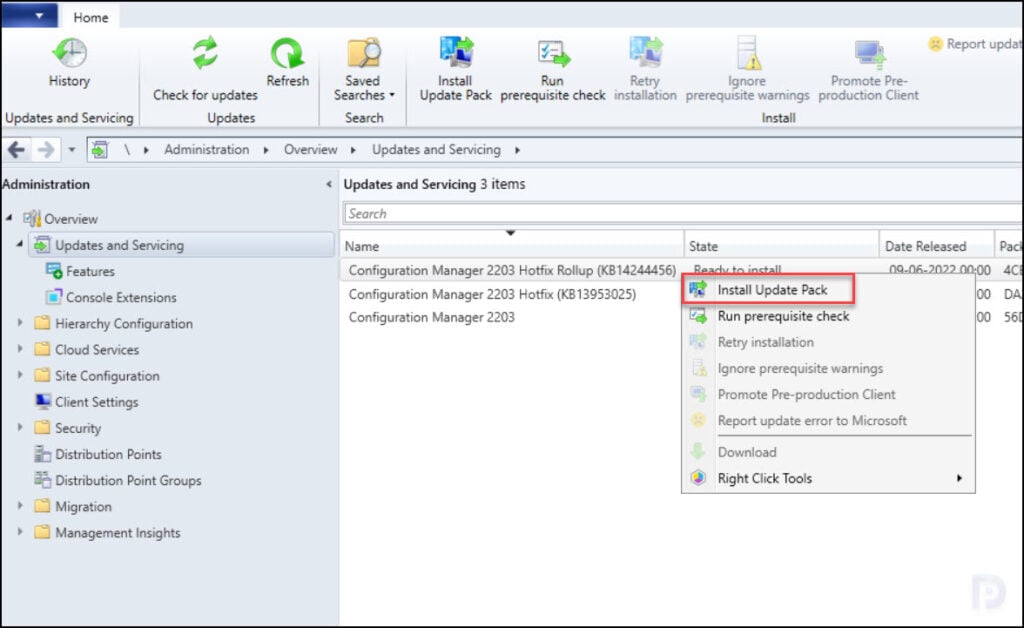The width and height of the screenshot is (1024, 628).
Task: Select Management Insights in the tree
Action: coord(118,532)
